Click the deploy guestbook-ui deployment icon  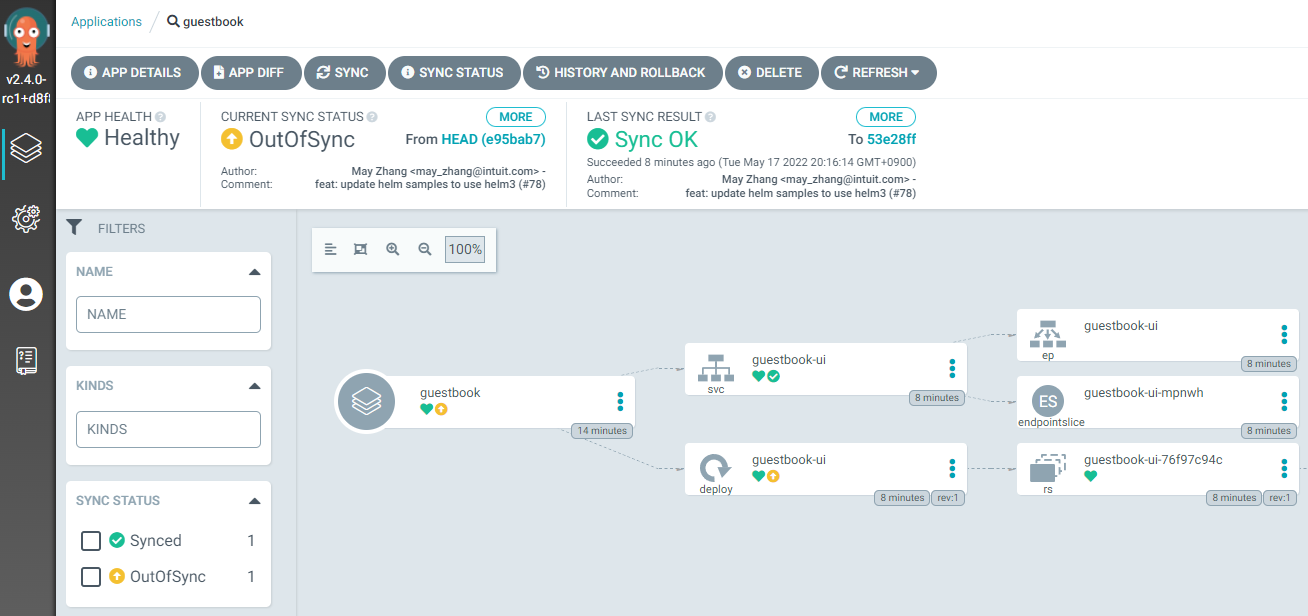pos(716,467)
